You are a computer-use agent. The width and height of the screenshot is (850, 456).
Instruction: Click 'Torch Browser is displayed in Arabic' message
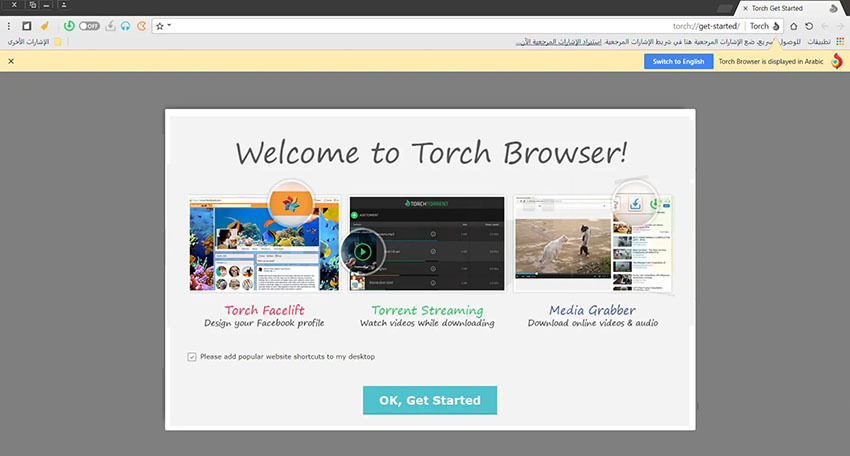[x=771, y=61]
